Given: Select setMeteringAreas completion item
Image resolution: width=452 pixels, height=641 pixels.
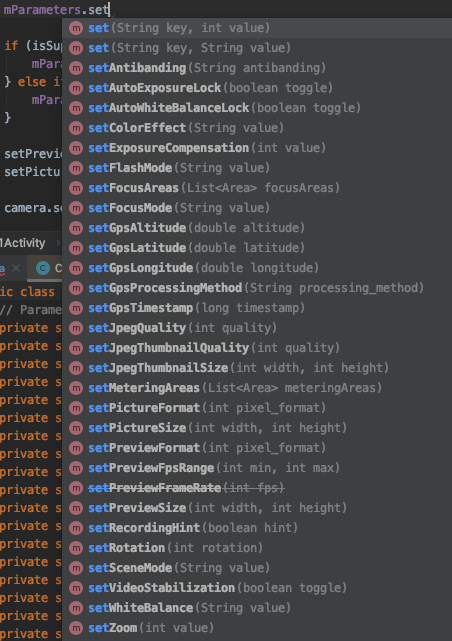Looking at the screenshot, I should pos(257,388).
